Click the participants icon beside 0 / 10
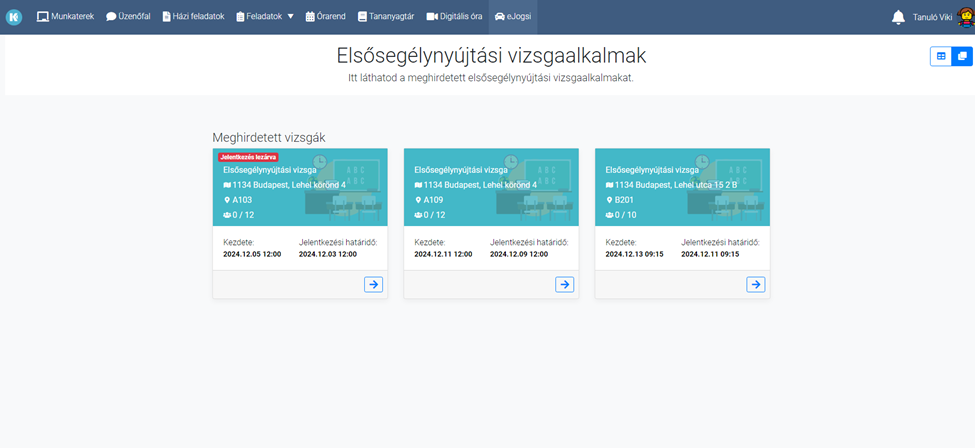Viewport: 975px width, 448px height. pos(609,215)
